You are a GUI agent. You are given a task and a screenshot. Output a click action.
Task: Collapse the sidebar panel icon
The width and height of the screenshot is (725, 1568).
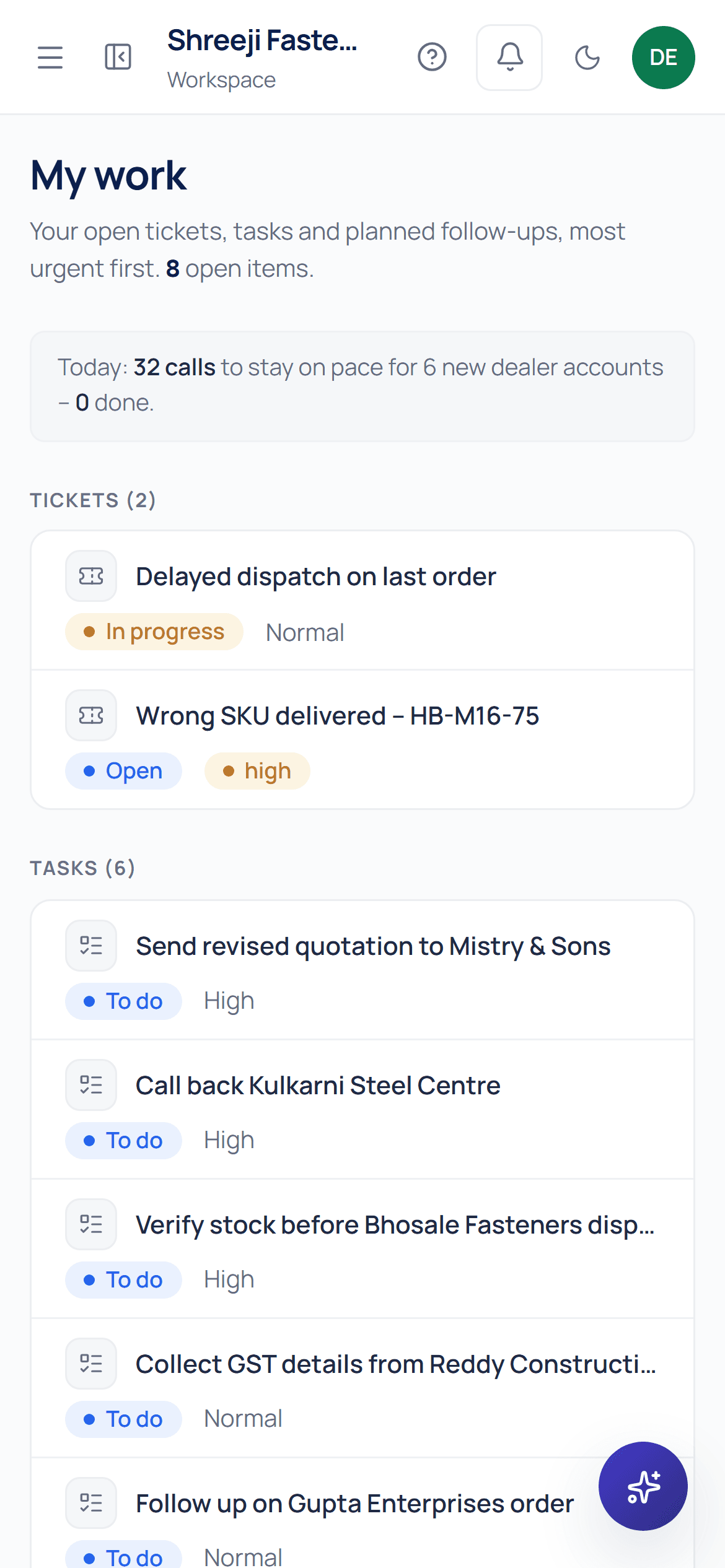[118, 57]
